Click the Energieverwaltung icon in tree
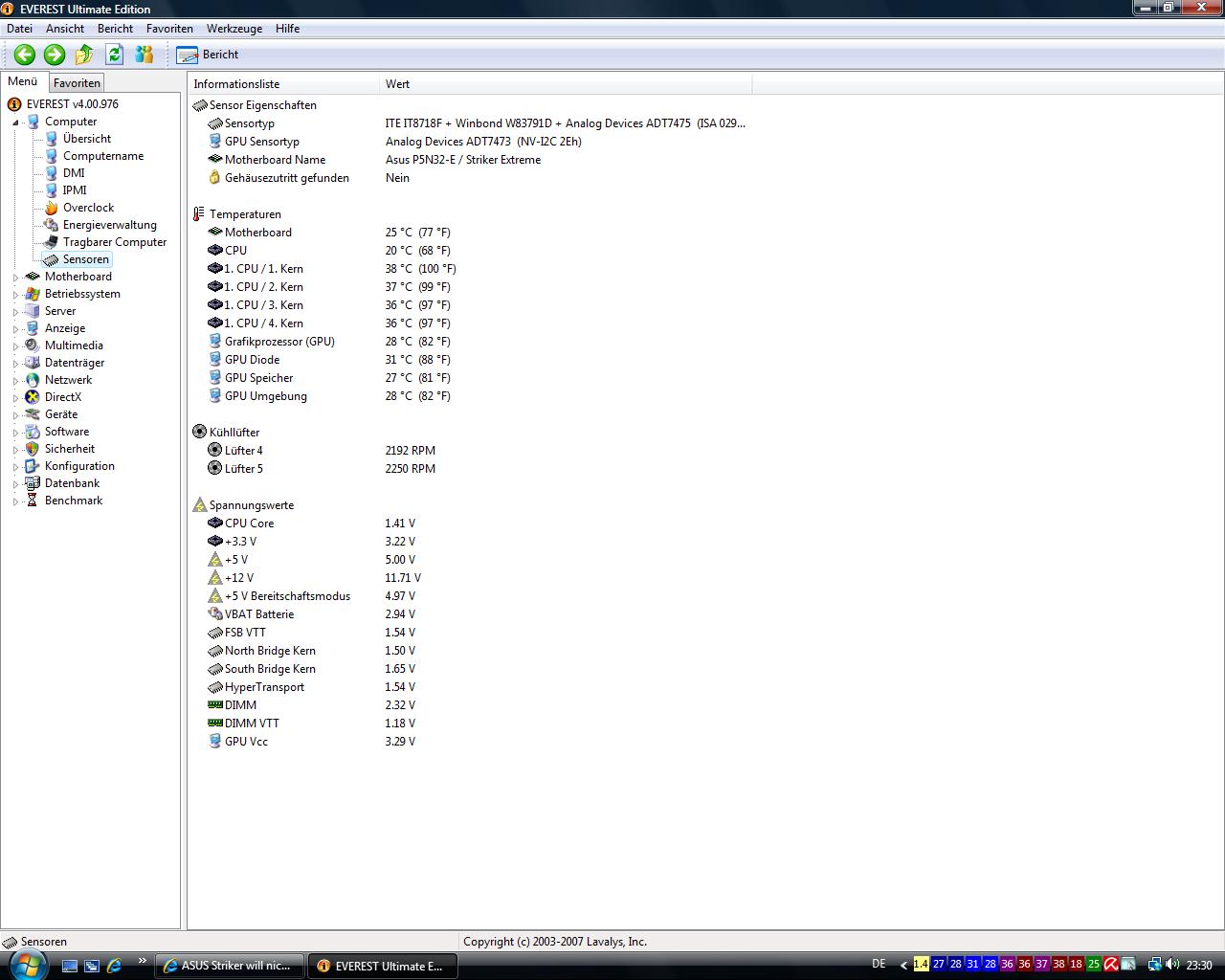The image size is (1225, 980). click(52, 225)
